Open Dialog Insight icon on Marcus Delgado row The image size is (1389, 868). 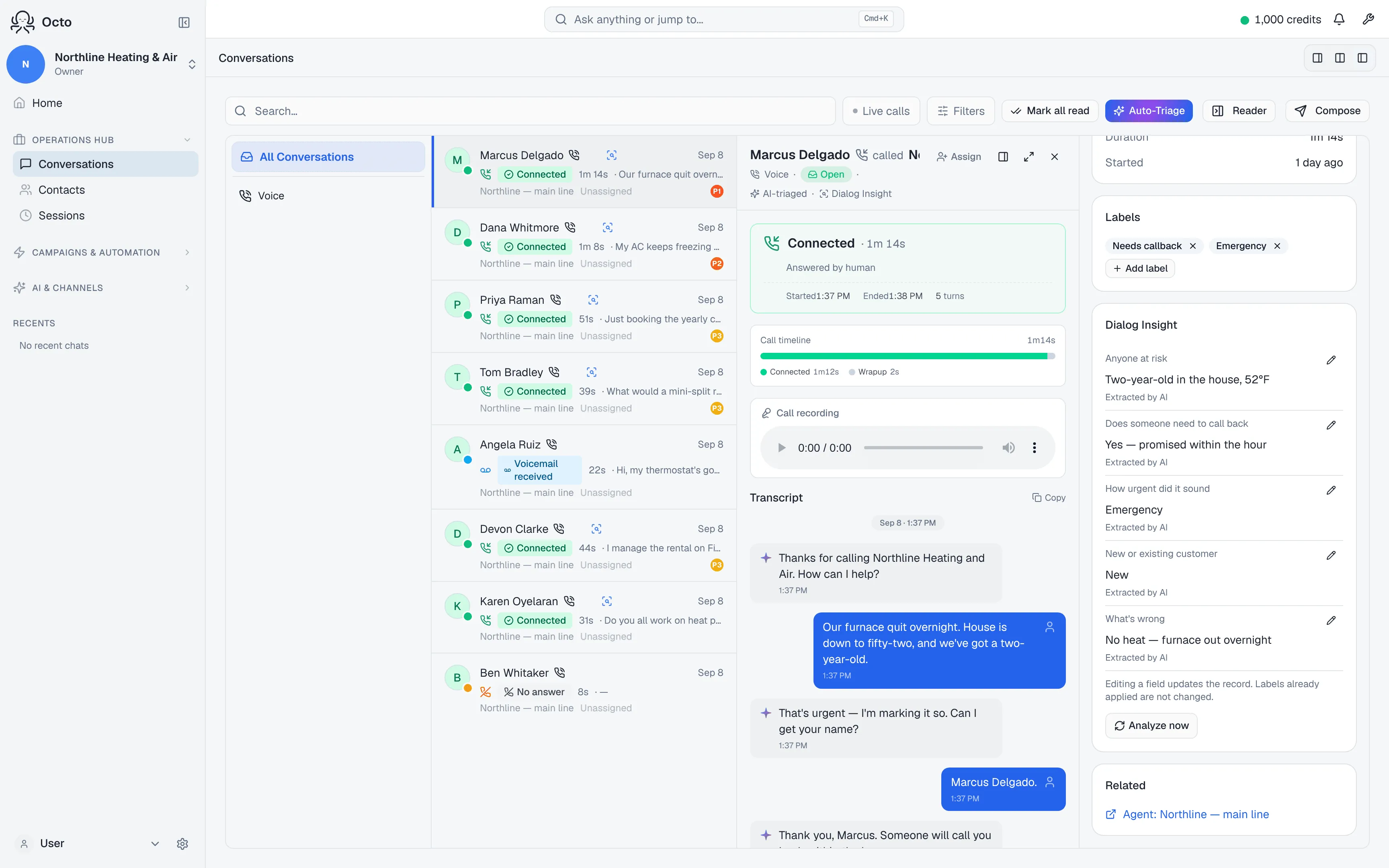612,155
